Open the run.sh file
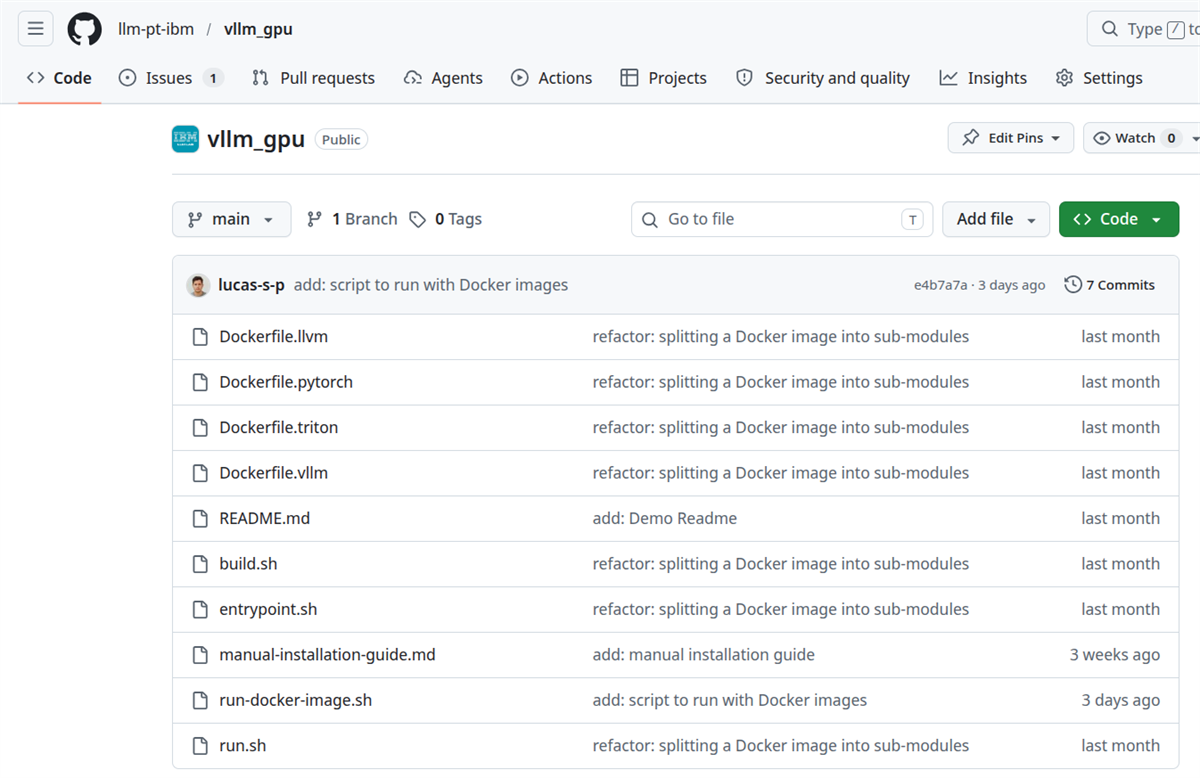Screen dimensions: 1200x778 [x=243, y=746]
